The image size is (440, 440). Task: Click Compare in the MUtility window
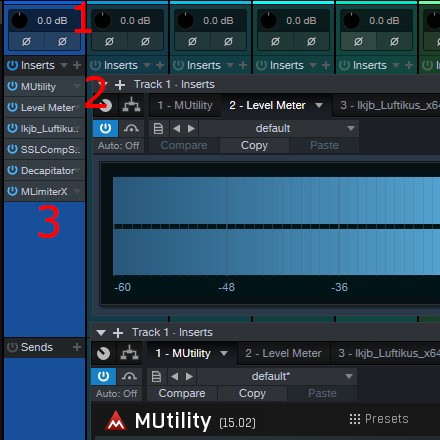(x=182, y=393)
